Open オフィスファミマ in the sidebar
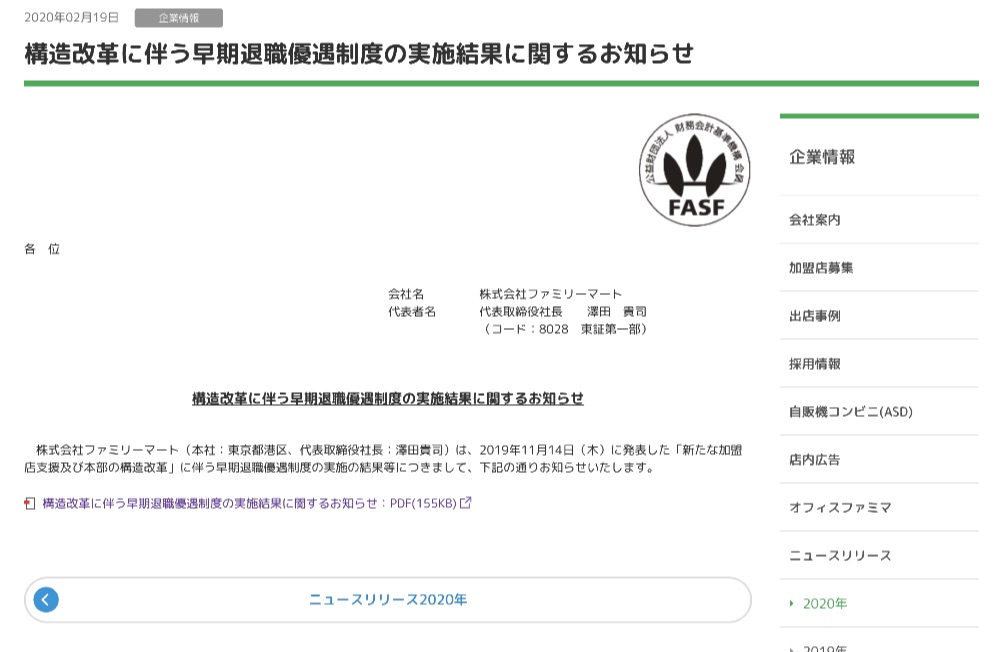1000x652 pixels. [x=879, y=507]
